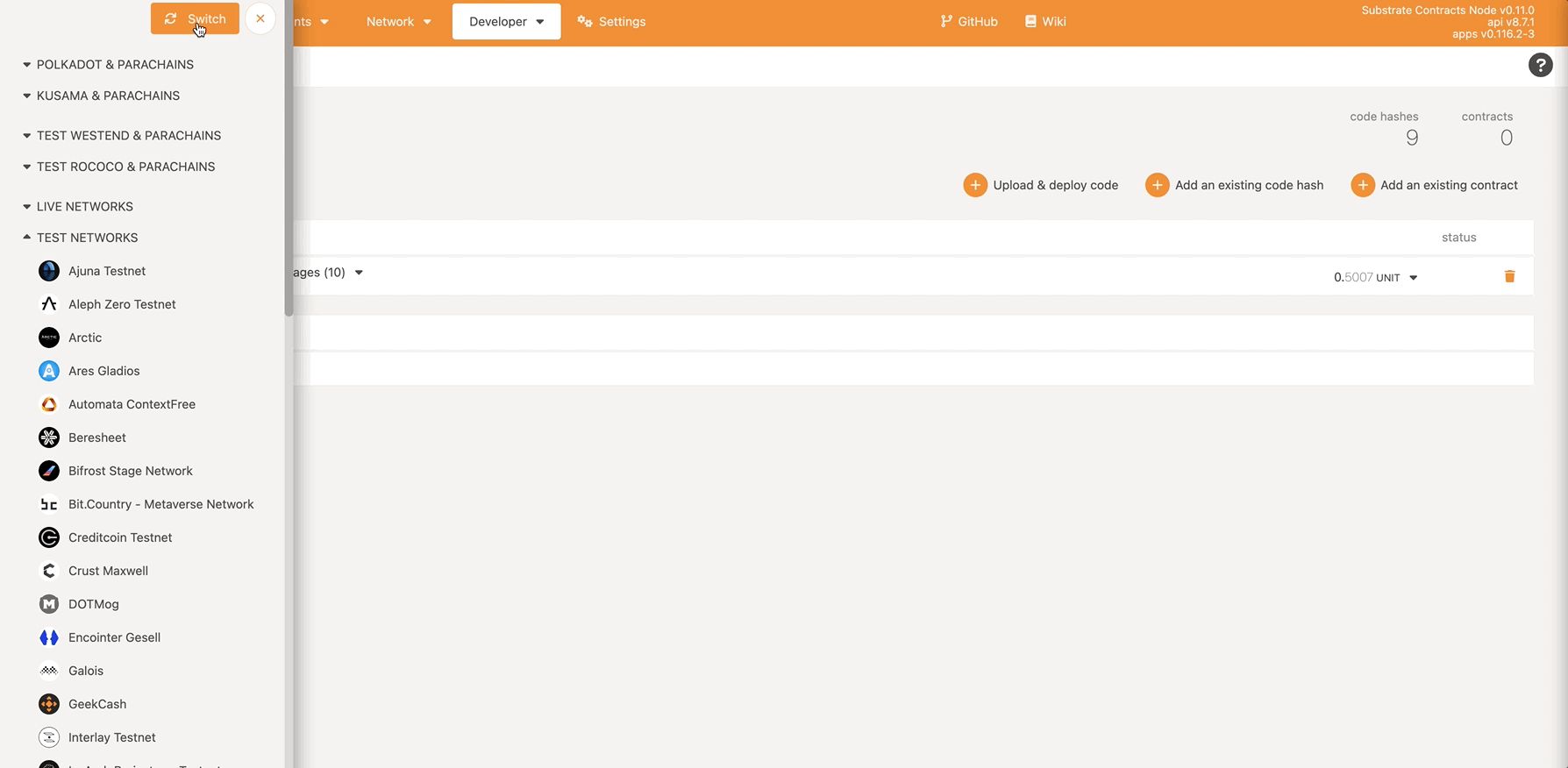Image resolution: width=1568 pixels, height=768 pixels.
Task: Open the Settings tab
Action: tap(611, 21)
